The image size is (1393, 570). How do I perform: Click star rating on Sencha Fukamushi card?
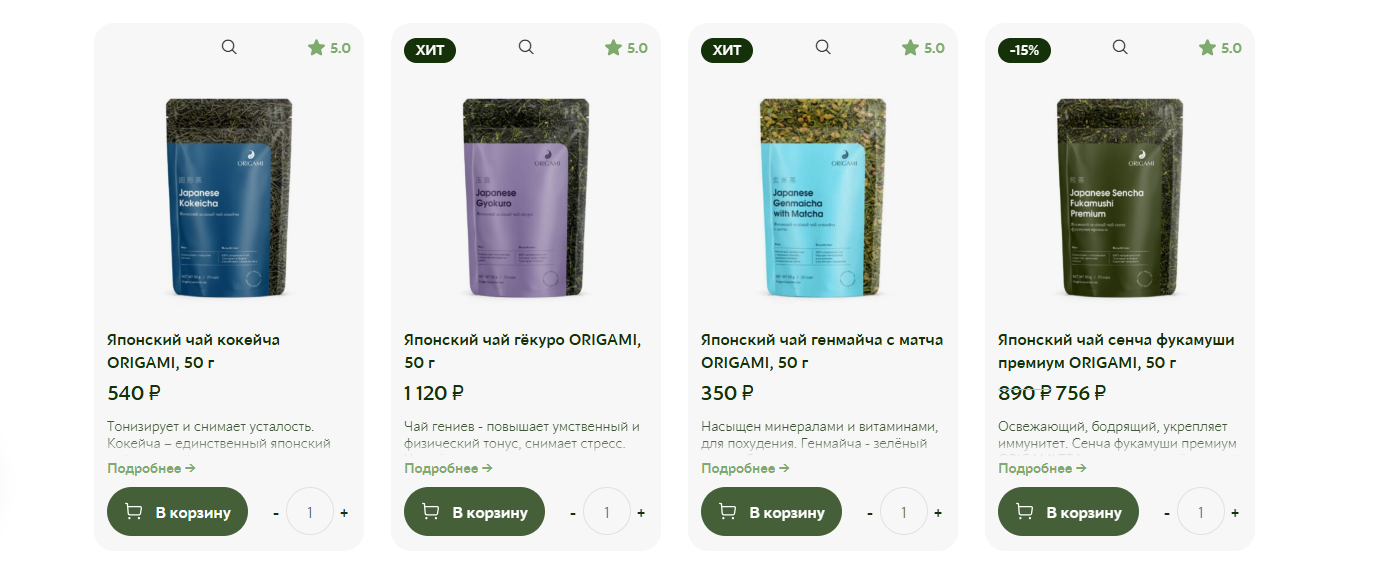1220,48
